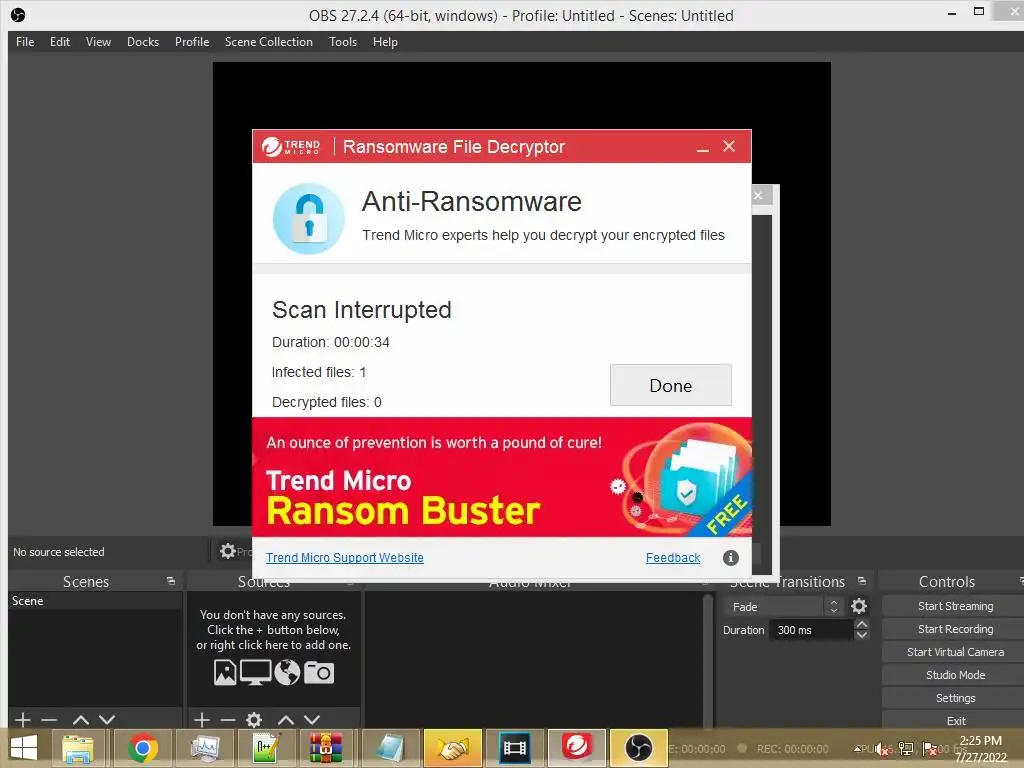Image resolution: width=1024 pixels, height=768 pixels.
Task: Move source down in Sources list
Action: point(312,720)
